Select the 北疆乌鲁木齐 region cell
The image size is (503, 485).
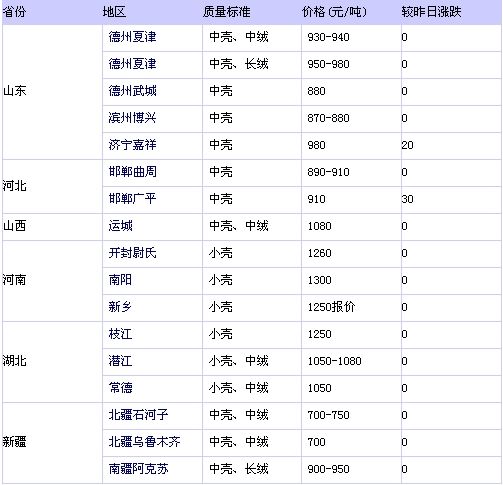152,443
